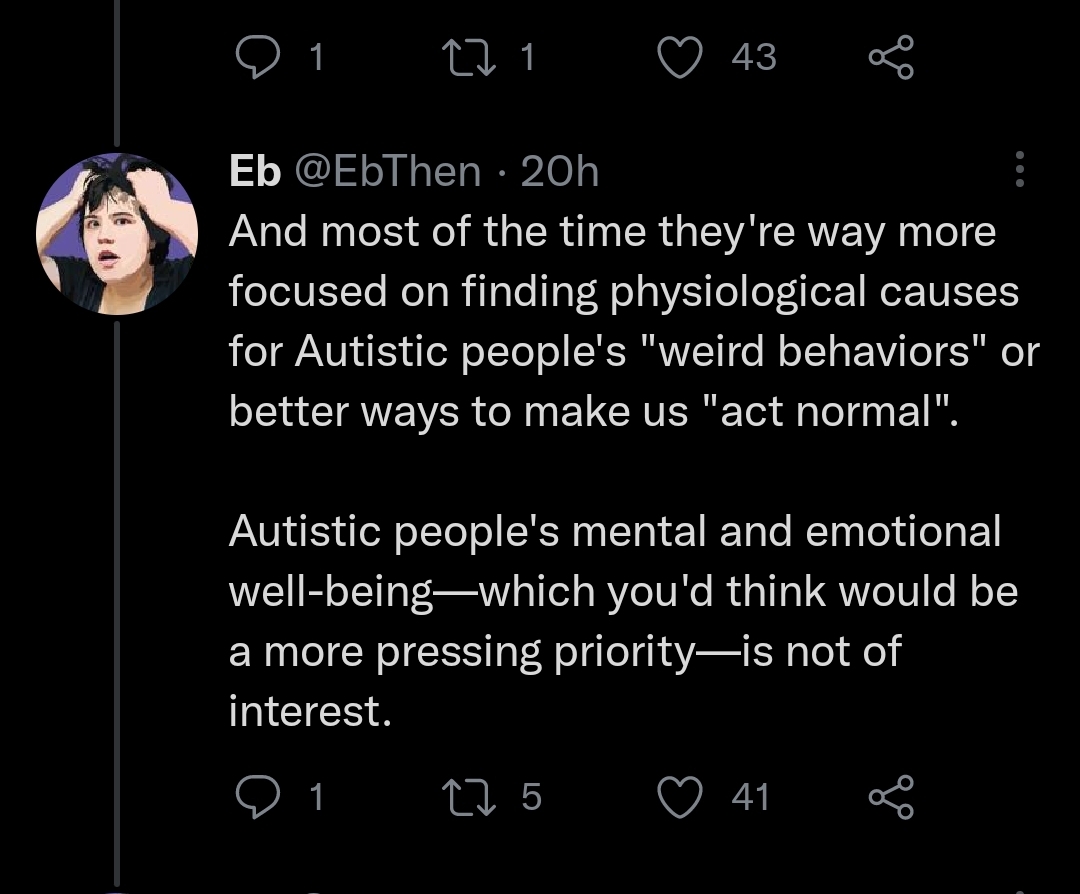Share Eb's tweet using the share icon

click(890, 797)
